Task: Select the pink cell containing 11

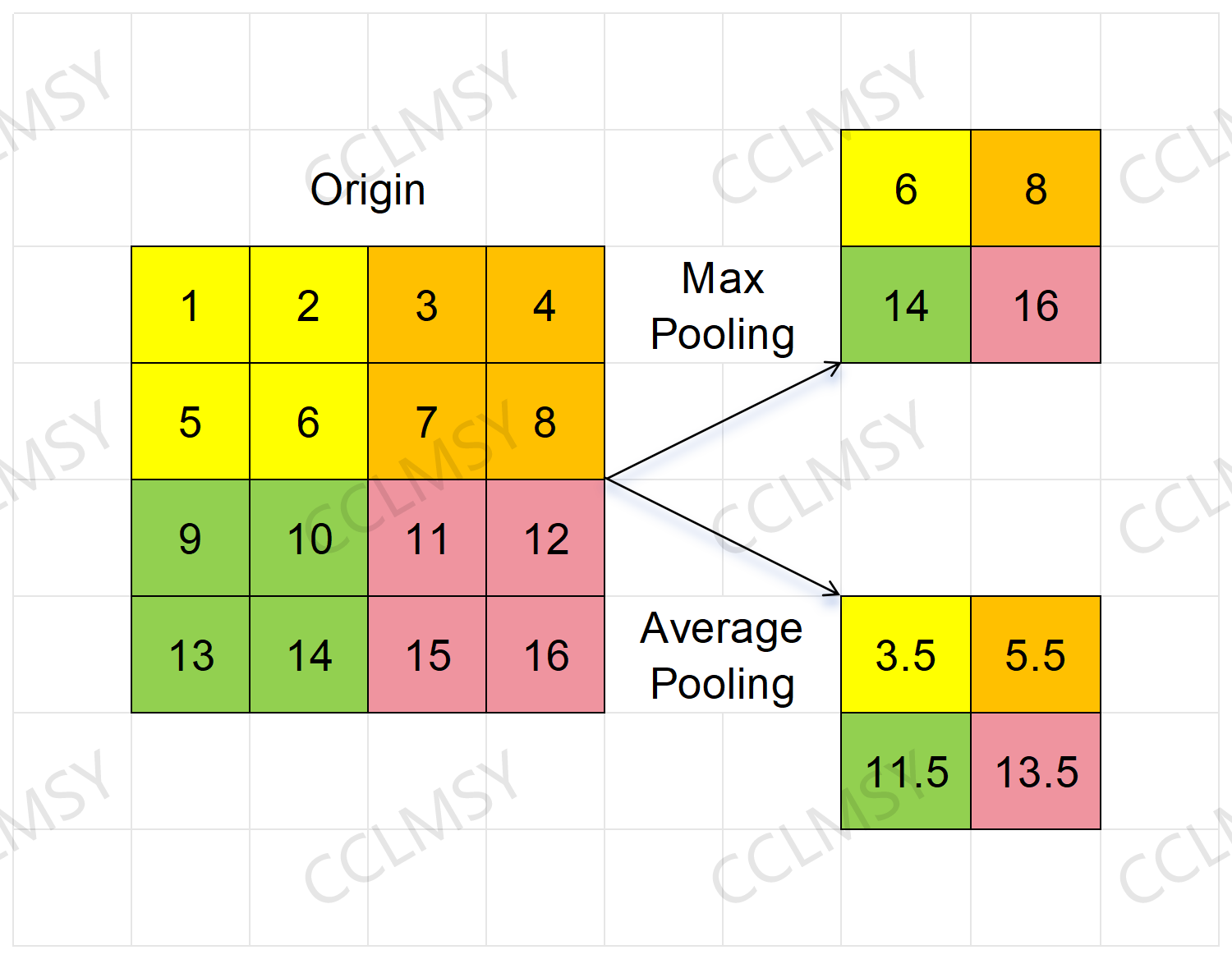Action: [427, 539]
